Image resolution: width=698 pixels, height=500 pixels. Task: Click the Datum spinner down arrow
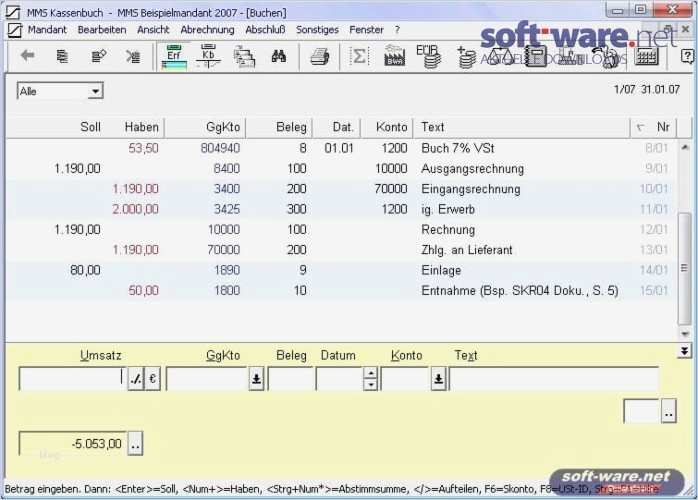coord(370,384)
